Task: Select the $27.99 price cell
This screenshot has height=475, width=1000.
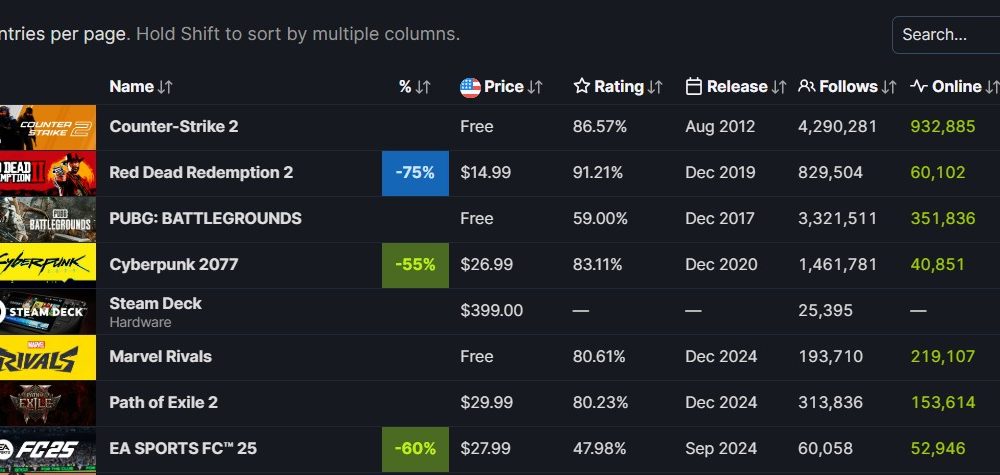Action: point(485,448)
